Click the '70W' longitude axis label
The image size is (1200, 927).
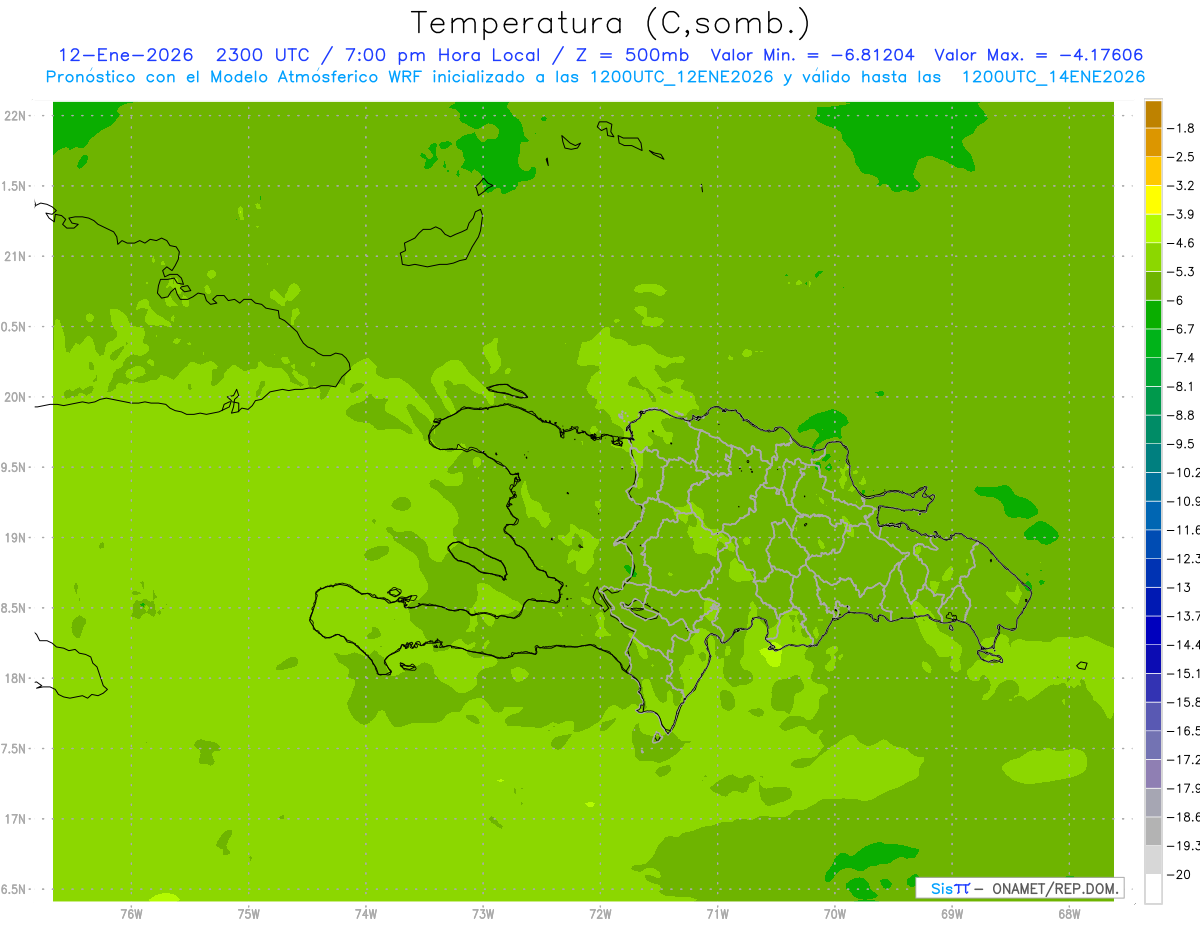[835, 914]
